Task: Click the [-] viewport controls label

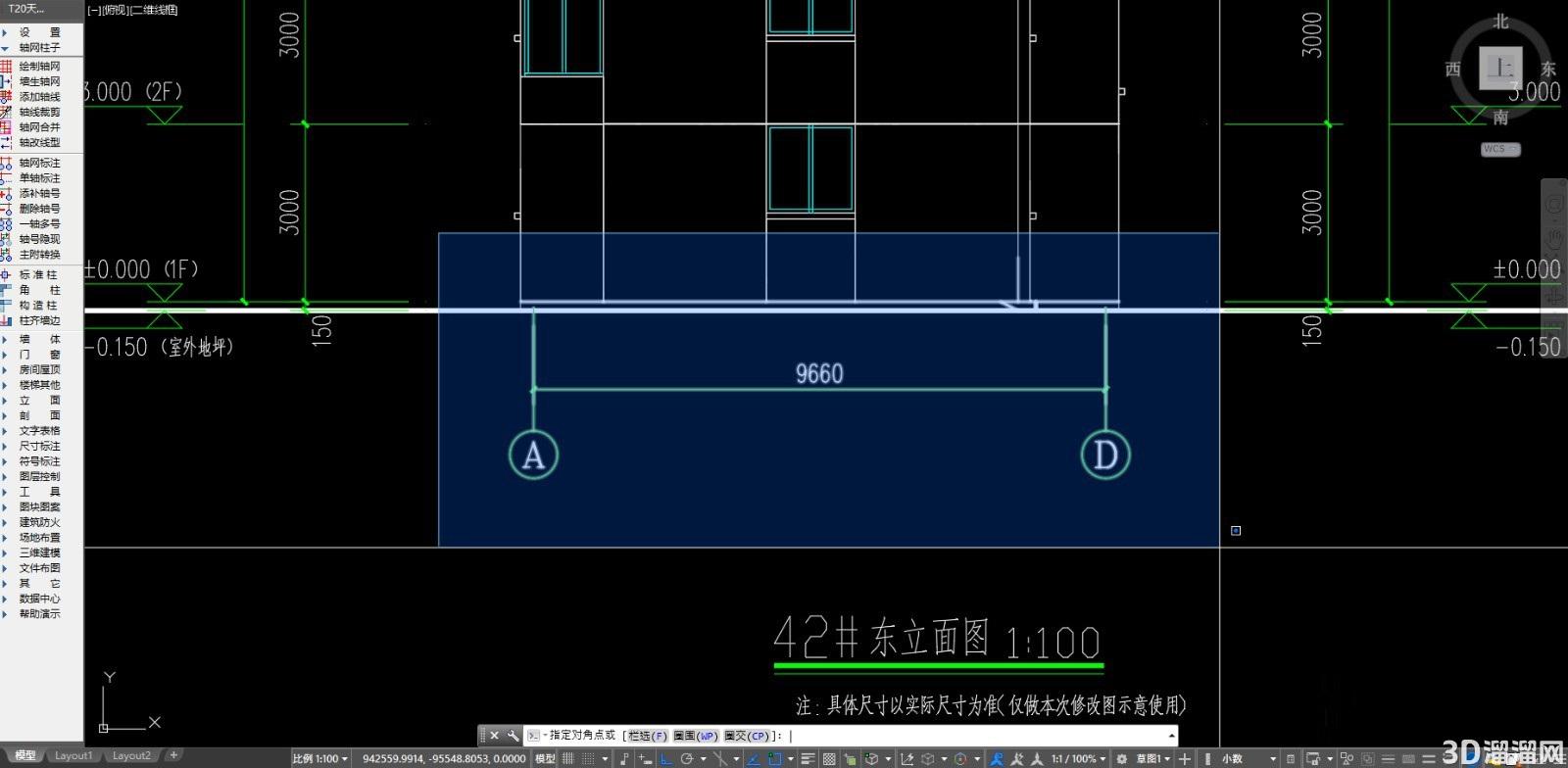Action: click(94, 10)
